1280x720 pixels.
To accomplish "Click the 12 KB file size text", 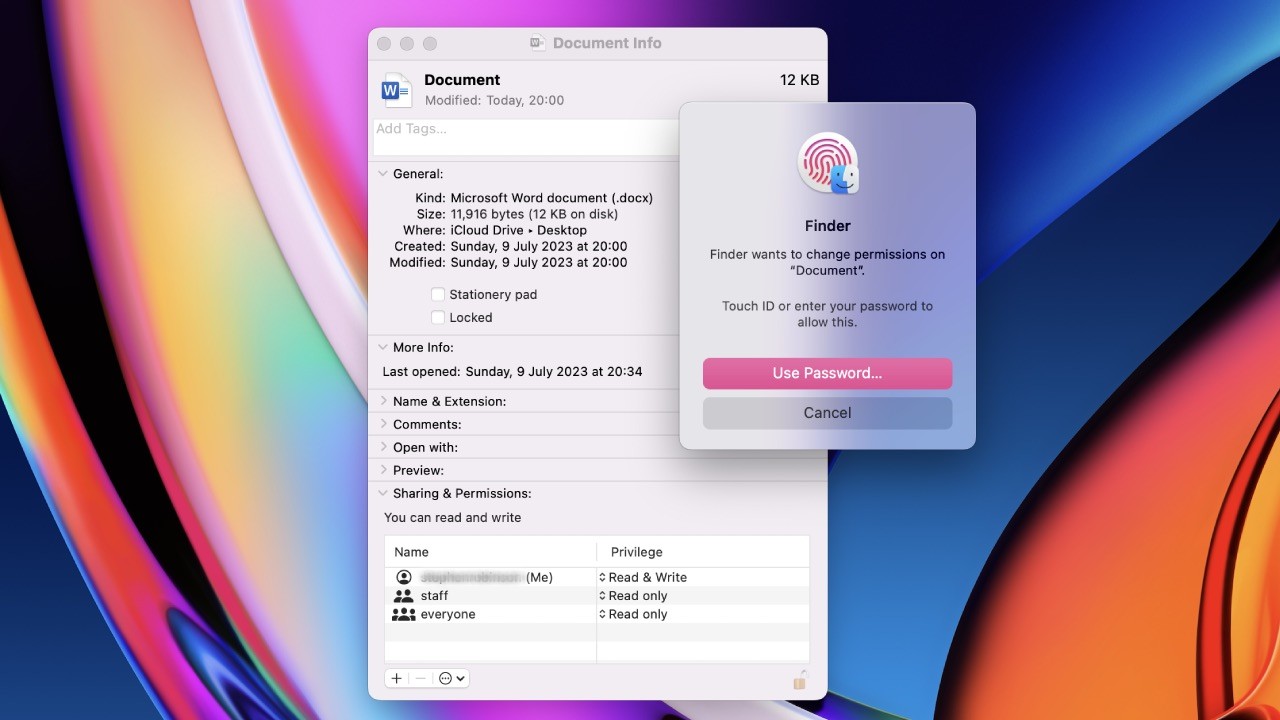I will (800, 80).
